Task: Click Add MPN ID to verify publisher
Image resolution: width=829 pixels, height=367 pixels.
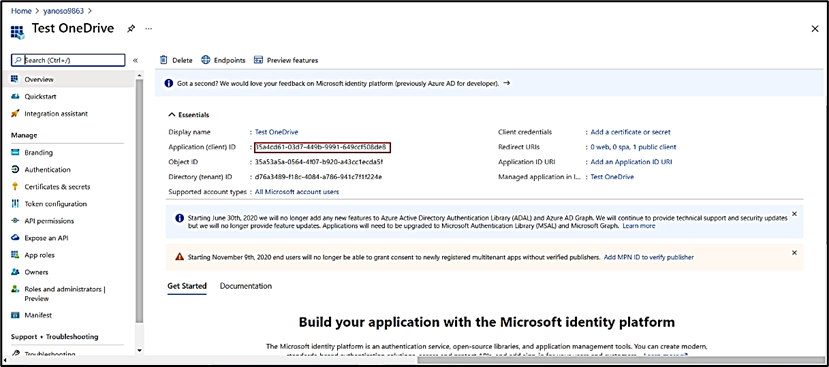Action: pos(649,257)
